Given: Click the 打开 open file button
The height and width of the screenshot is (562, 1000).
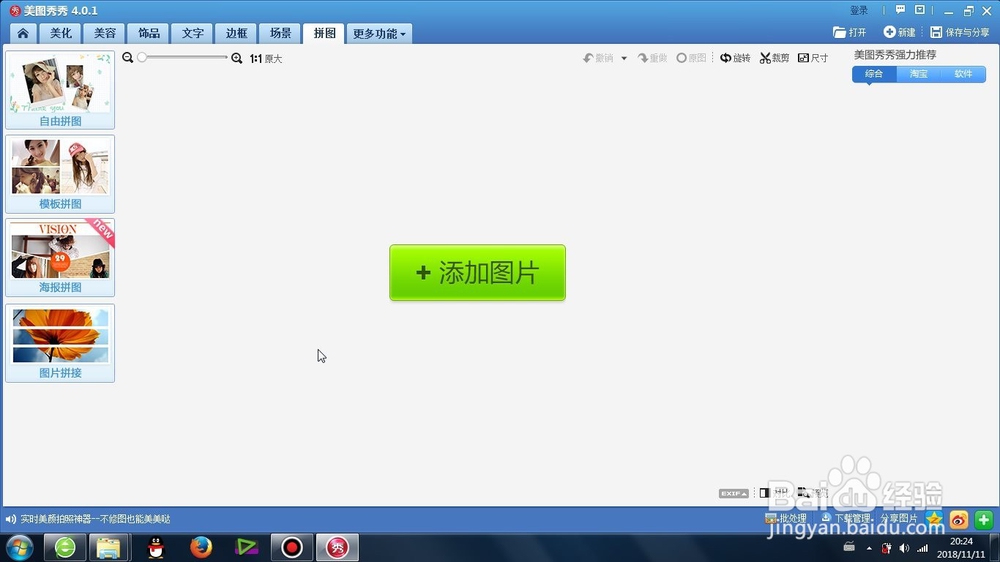Looking at the screenshot, I should [849, 32].
